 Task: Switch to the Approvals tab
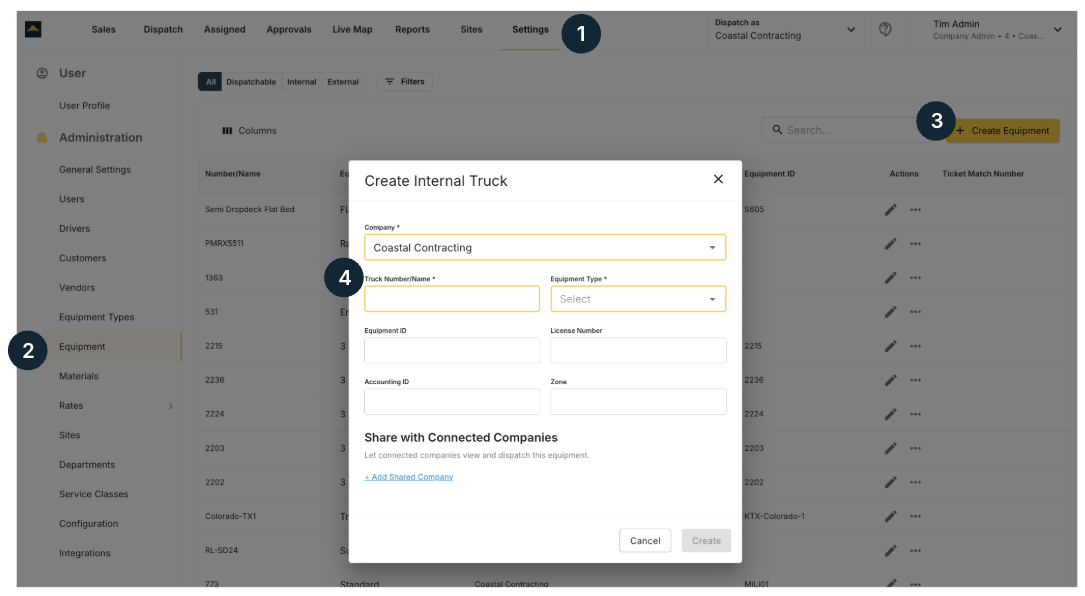pyautogui.click(x=289, y=29)
